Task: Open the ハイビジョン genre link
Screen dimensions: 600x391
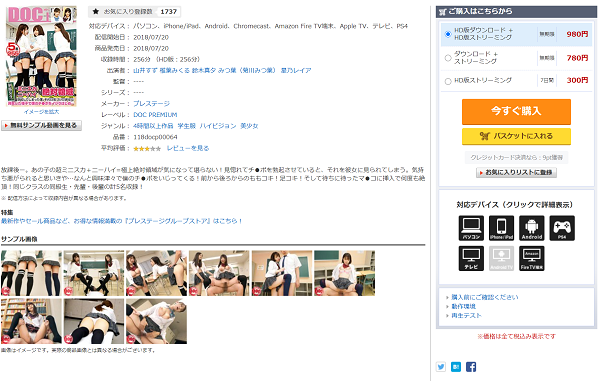Action: pyautogui.click(x=218, y=126)
